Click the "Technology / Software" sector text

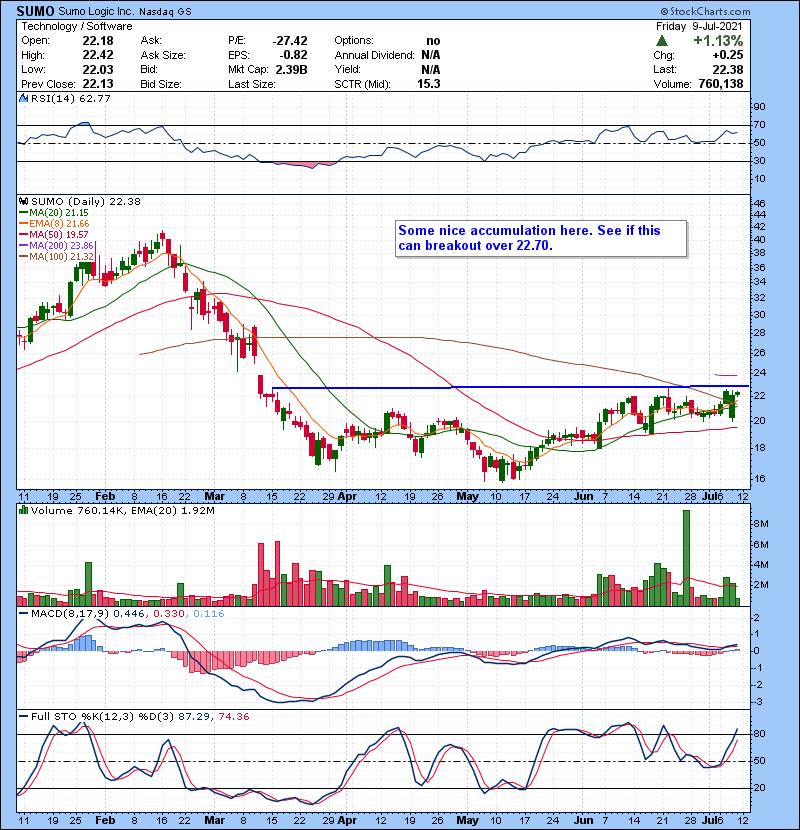point(77,26)
